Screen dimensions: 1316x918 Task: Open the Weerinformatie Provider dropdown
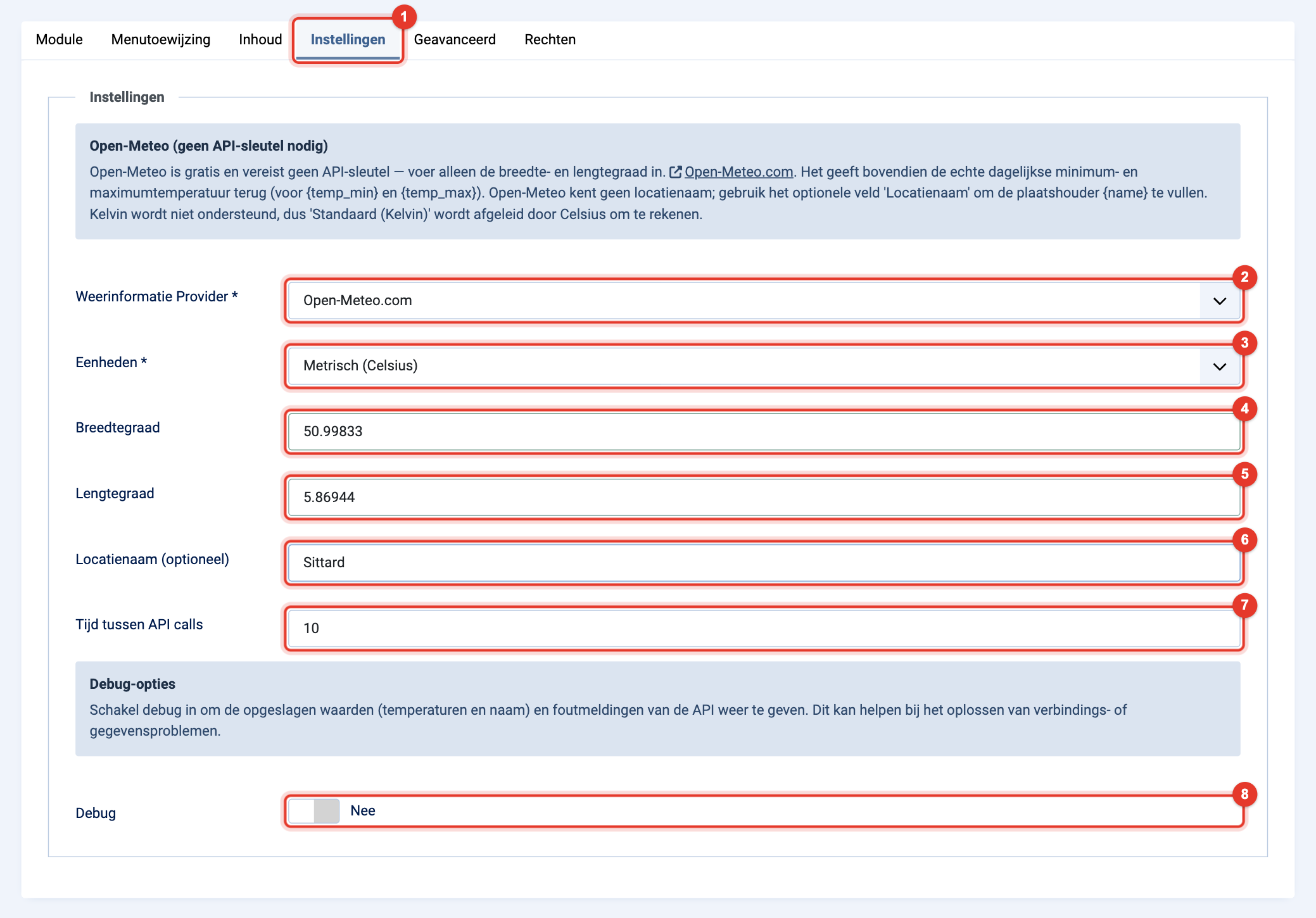coord(764,301)
